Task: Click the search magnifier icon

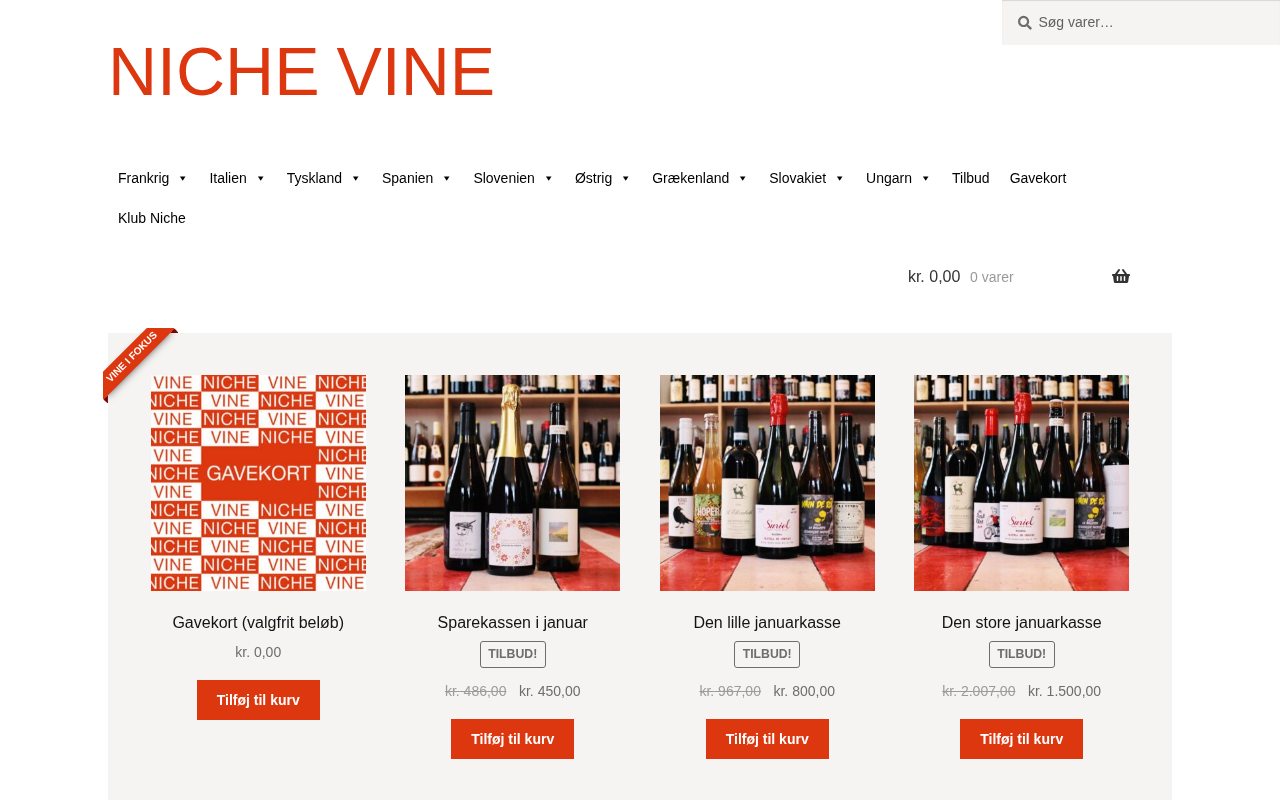Action: 1025,22
